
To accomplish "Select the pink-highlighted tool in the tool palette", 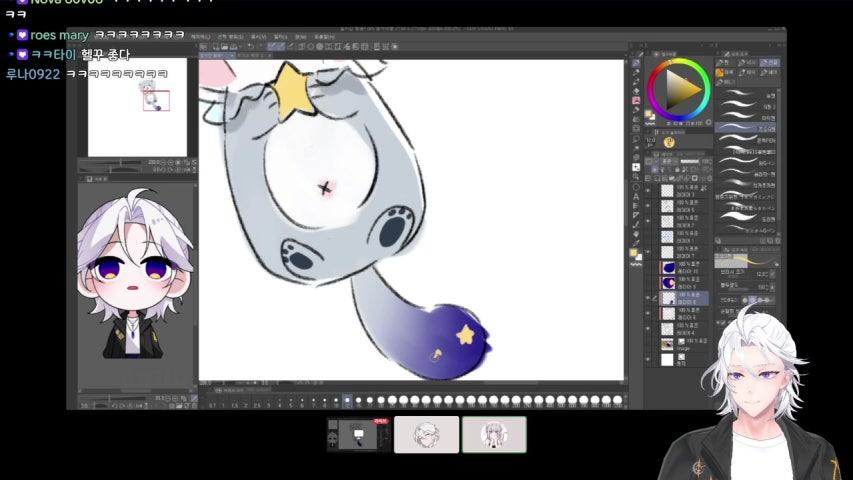I will 636,100.
